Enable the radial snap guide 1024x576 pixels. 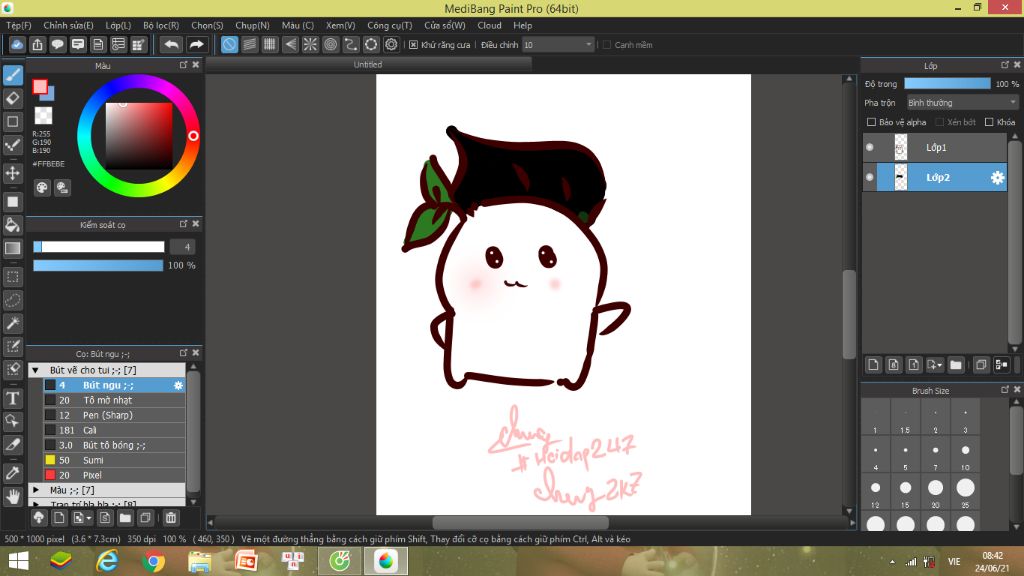pos(310,44)
